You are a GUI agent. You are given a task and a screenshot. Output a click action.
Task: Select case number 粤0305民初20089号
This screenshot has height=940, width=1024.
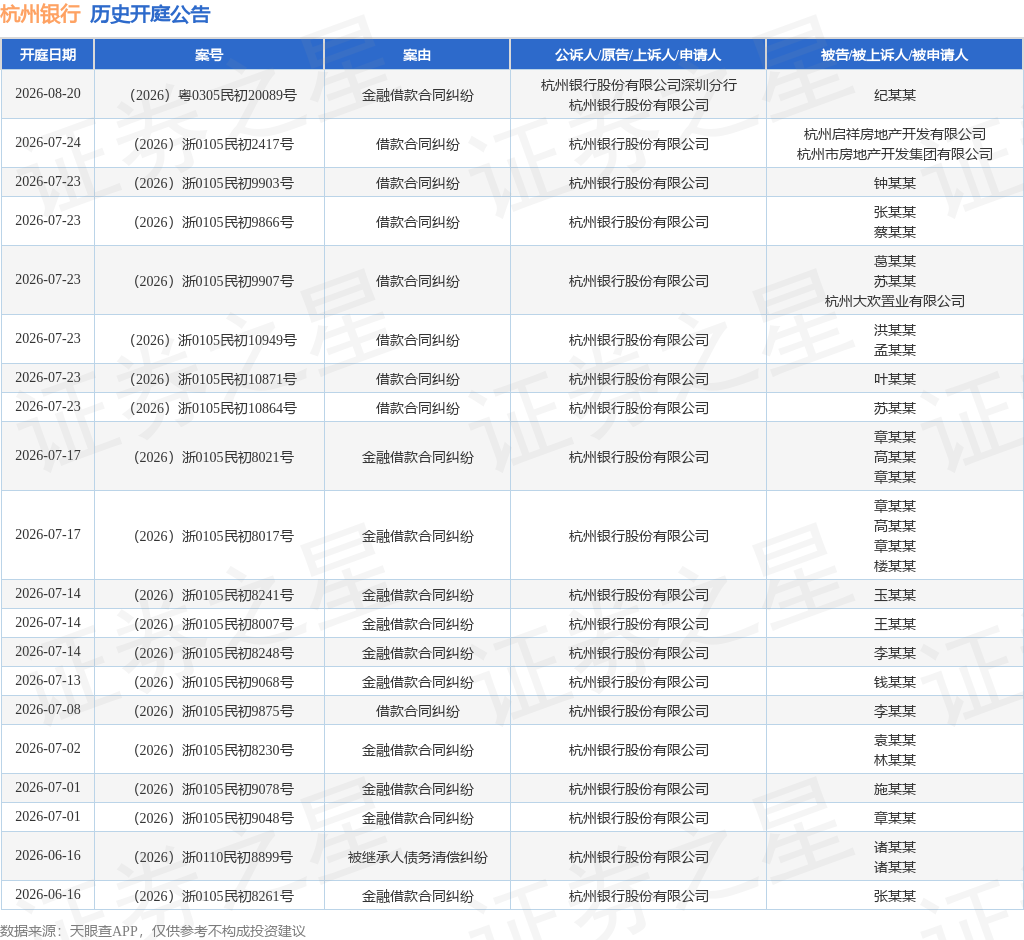pyautogui.click(x=213, y=95)
